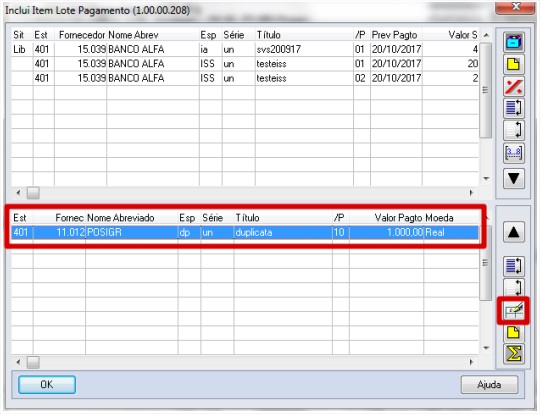Click upper grid vertical scrollbar up arrow
540x414 pixels.
[x=486, y=35]
